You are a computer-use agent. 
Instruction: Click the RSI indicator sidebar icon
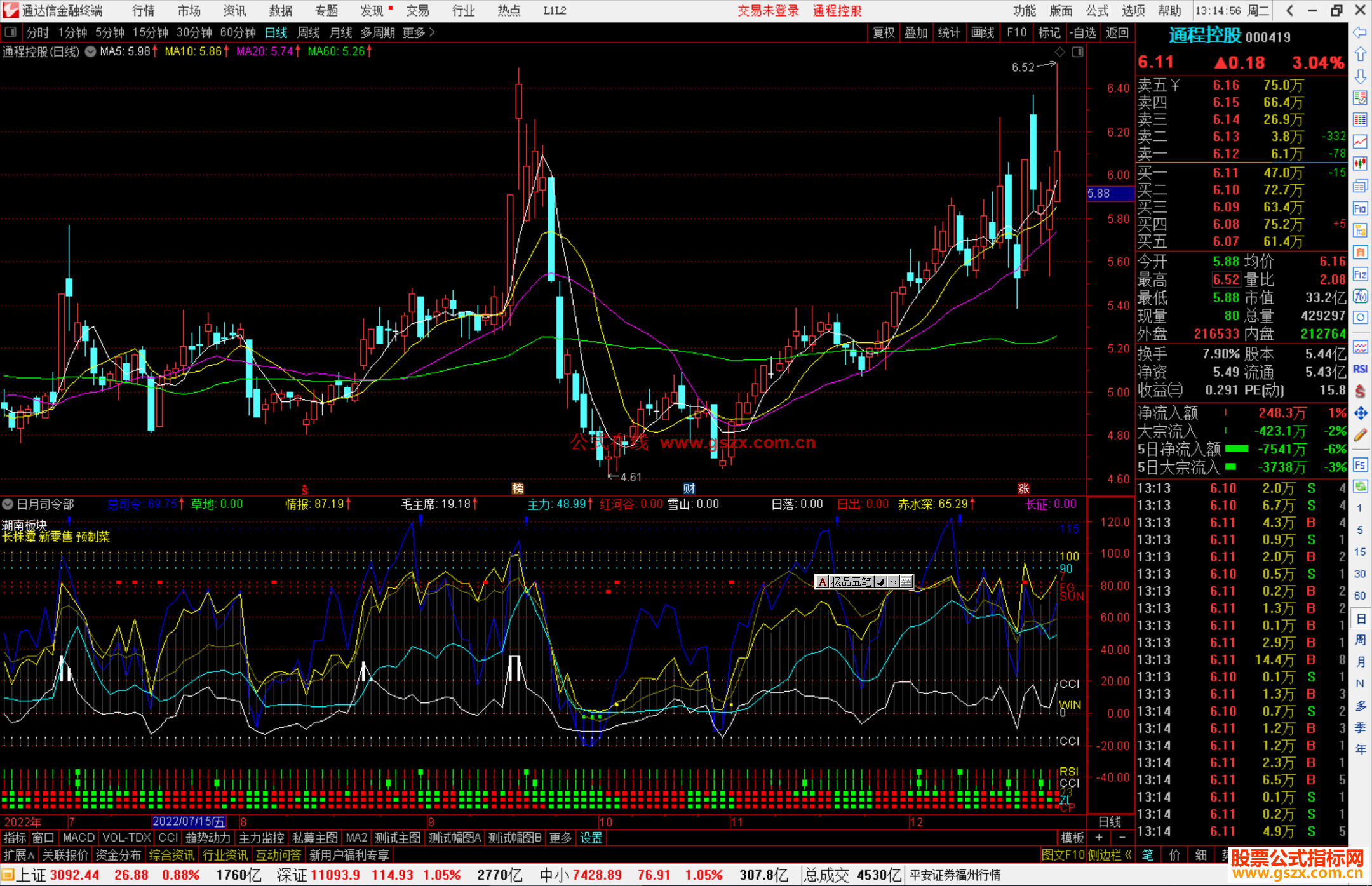pos(1360,369)
